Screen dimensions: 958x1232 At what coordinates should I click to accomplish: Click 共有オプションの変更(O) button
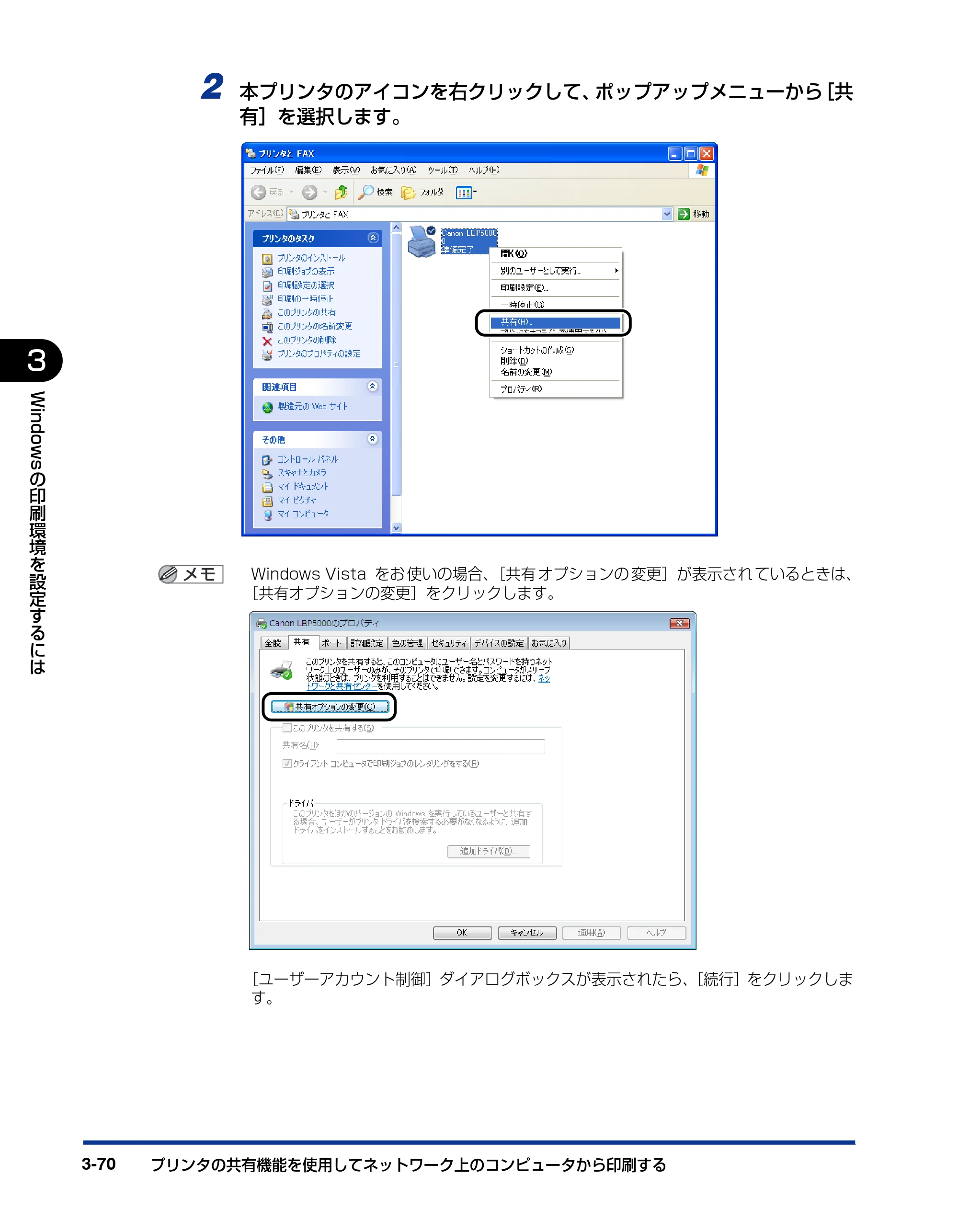coord(330,706)
